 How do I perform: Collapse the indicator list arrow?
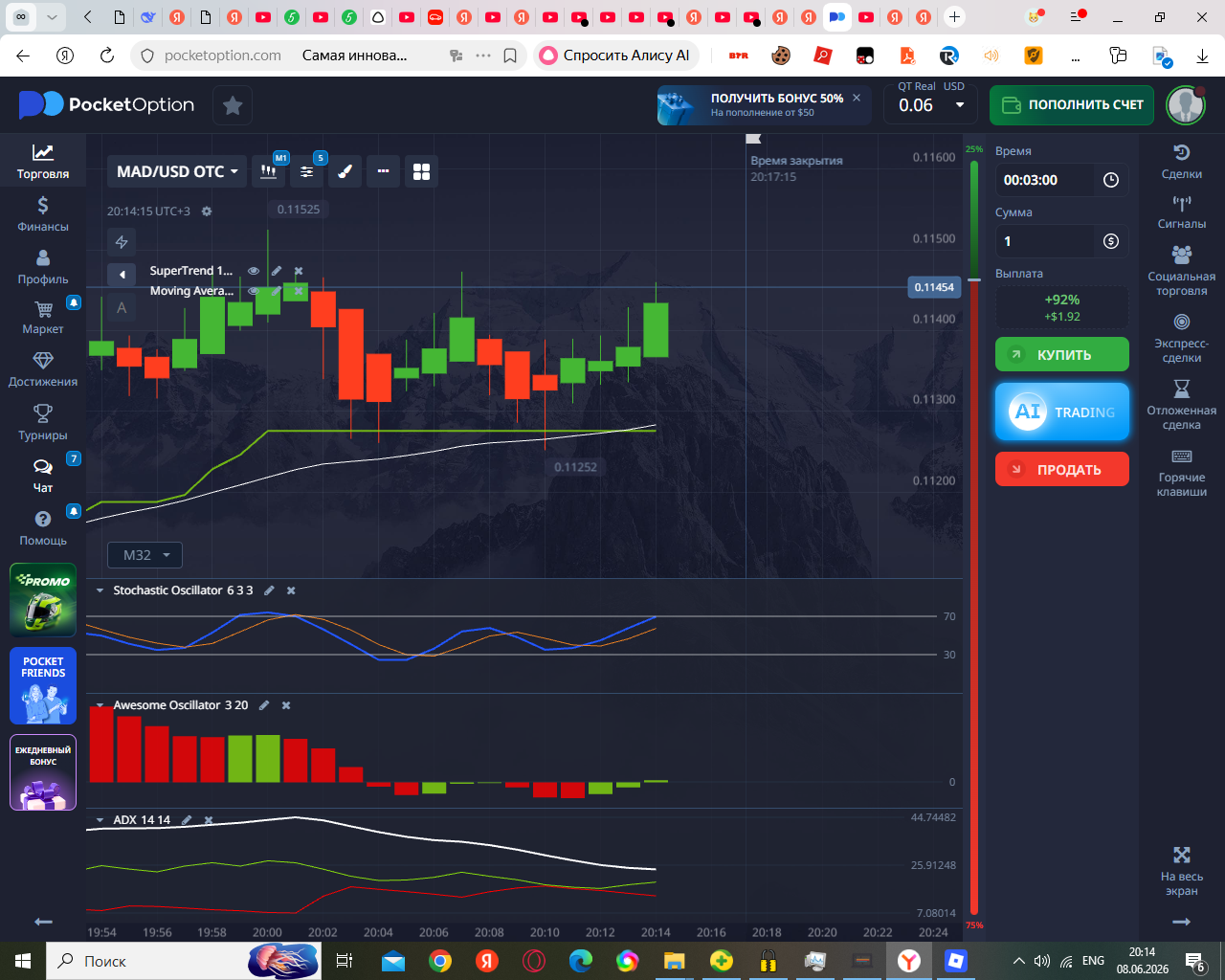pyautogui.click(x=122, y=275)
